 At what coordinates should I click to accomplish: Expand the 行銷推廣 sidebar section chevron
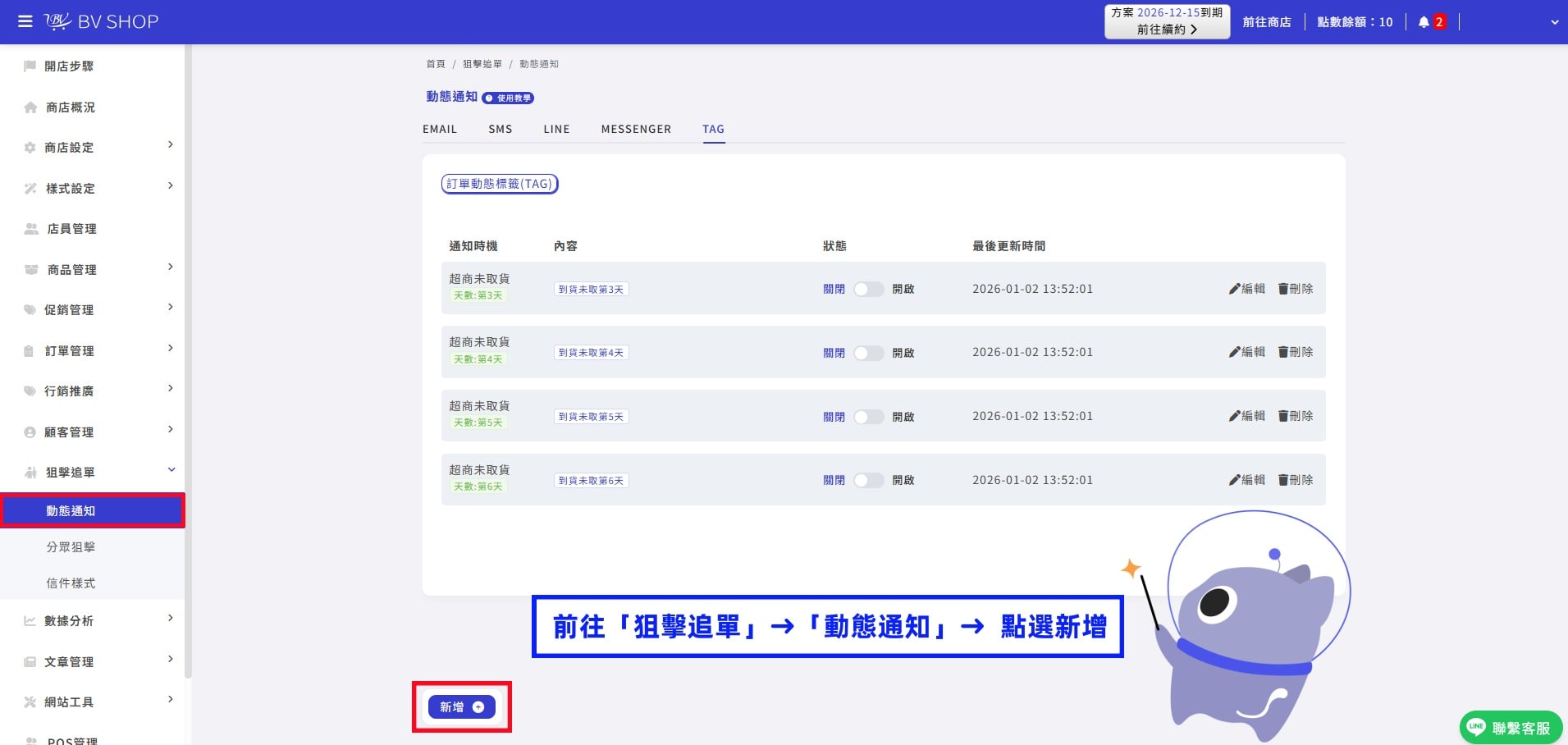[x=171, y=388]
